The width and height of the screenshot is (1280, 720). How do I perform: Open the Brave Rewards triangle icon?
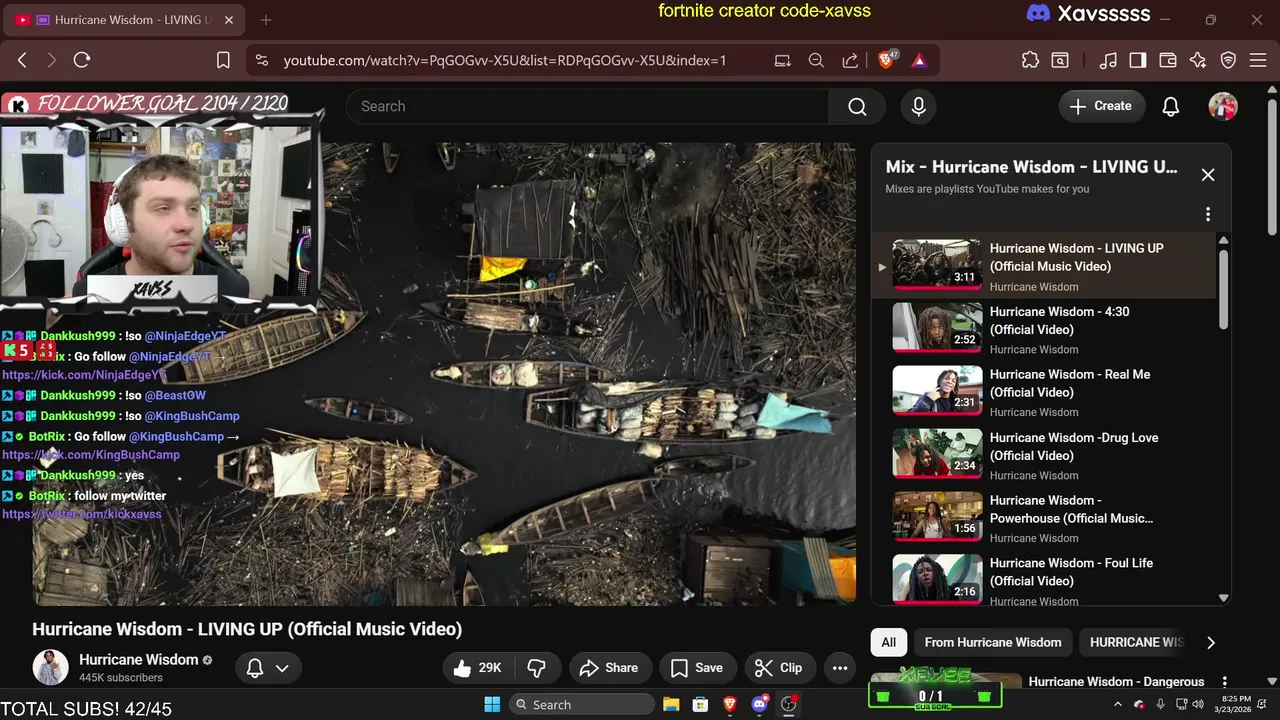(x=919, y=60)
